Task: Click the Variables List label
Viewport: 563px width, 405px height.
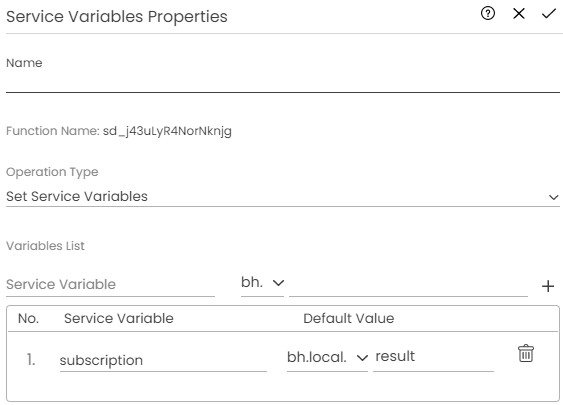Action: pyautogui.click(x=45, y=246)
